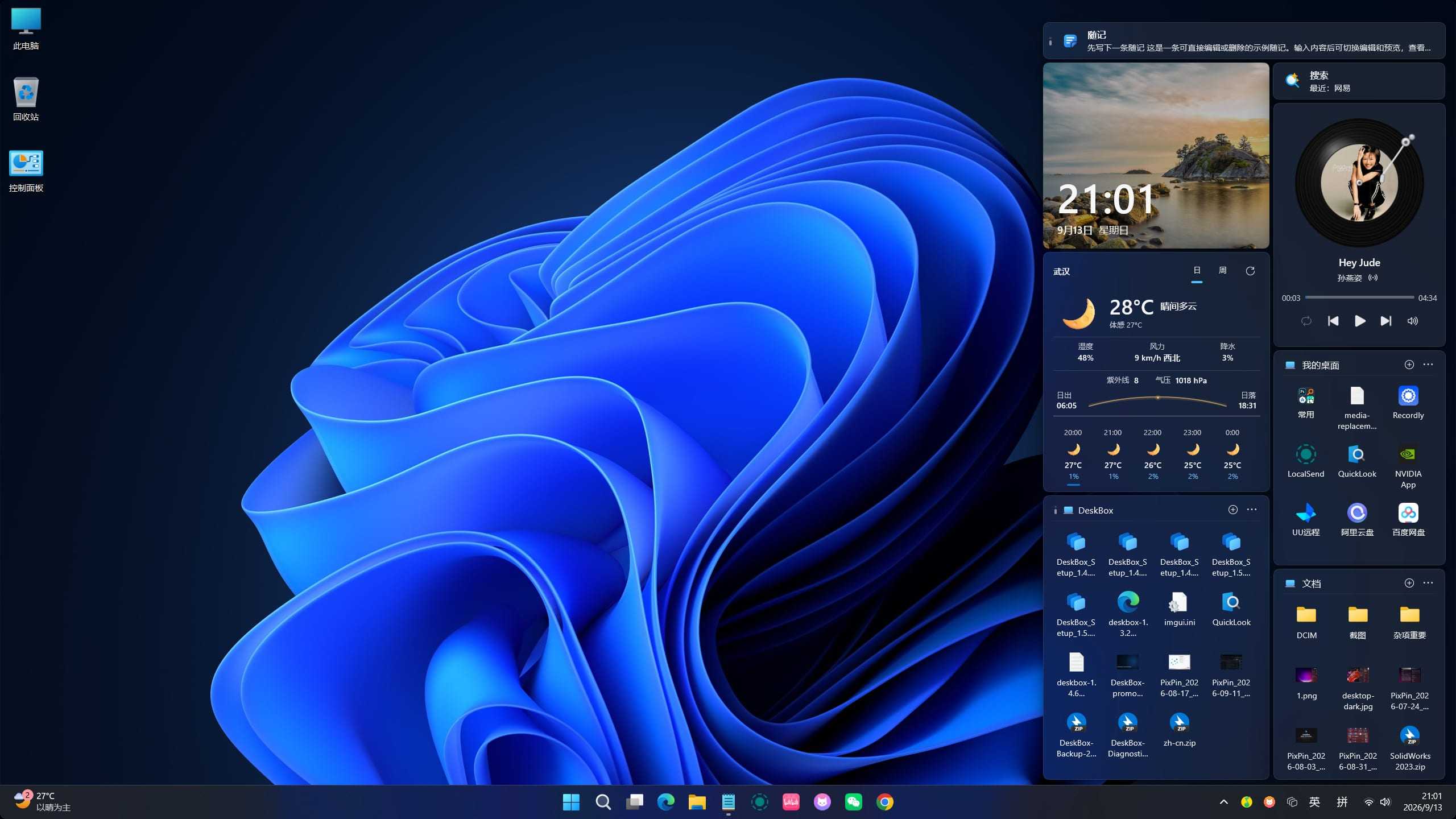Toggle the music player volume icon
Viewport: 1456px width, 819px height.
pos(1413,321)
